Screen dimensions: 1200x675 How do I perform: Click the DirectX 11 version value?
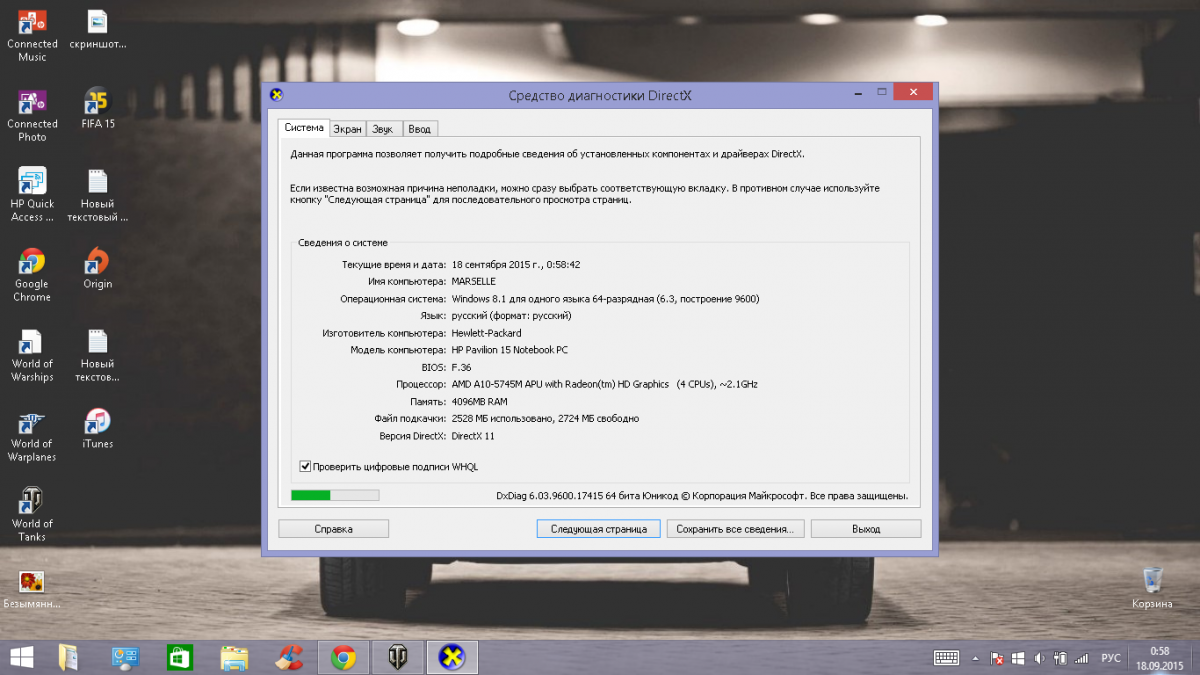click(473, 435)
